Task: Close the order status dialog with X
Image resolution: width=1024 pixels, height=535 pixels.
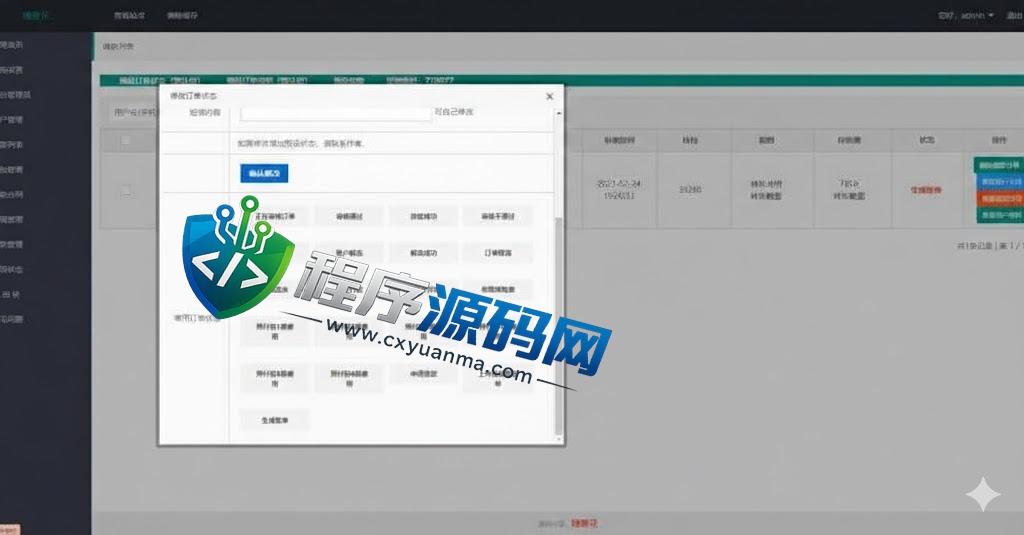Action: coord(549,96)
